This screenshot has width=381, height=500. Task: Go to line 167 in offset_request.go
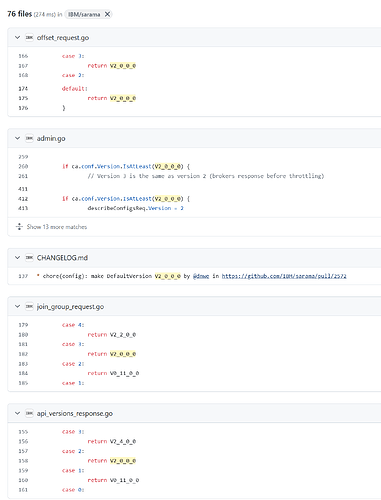[x=23, y=66]
